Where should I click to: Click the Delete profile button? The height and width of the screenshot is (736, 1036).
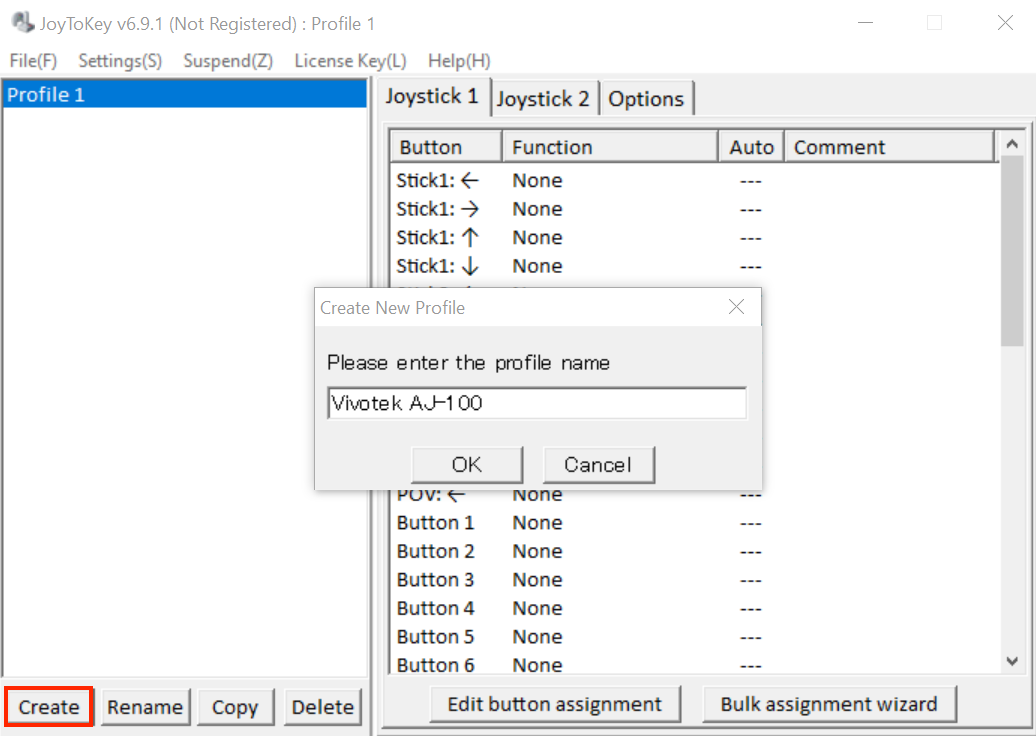coord(322,707)
